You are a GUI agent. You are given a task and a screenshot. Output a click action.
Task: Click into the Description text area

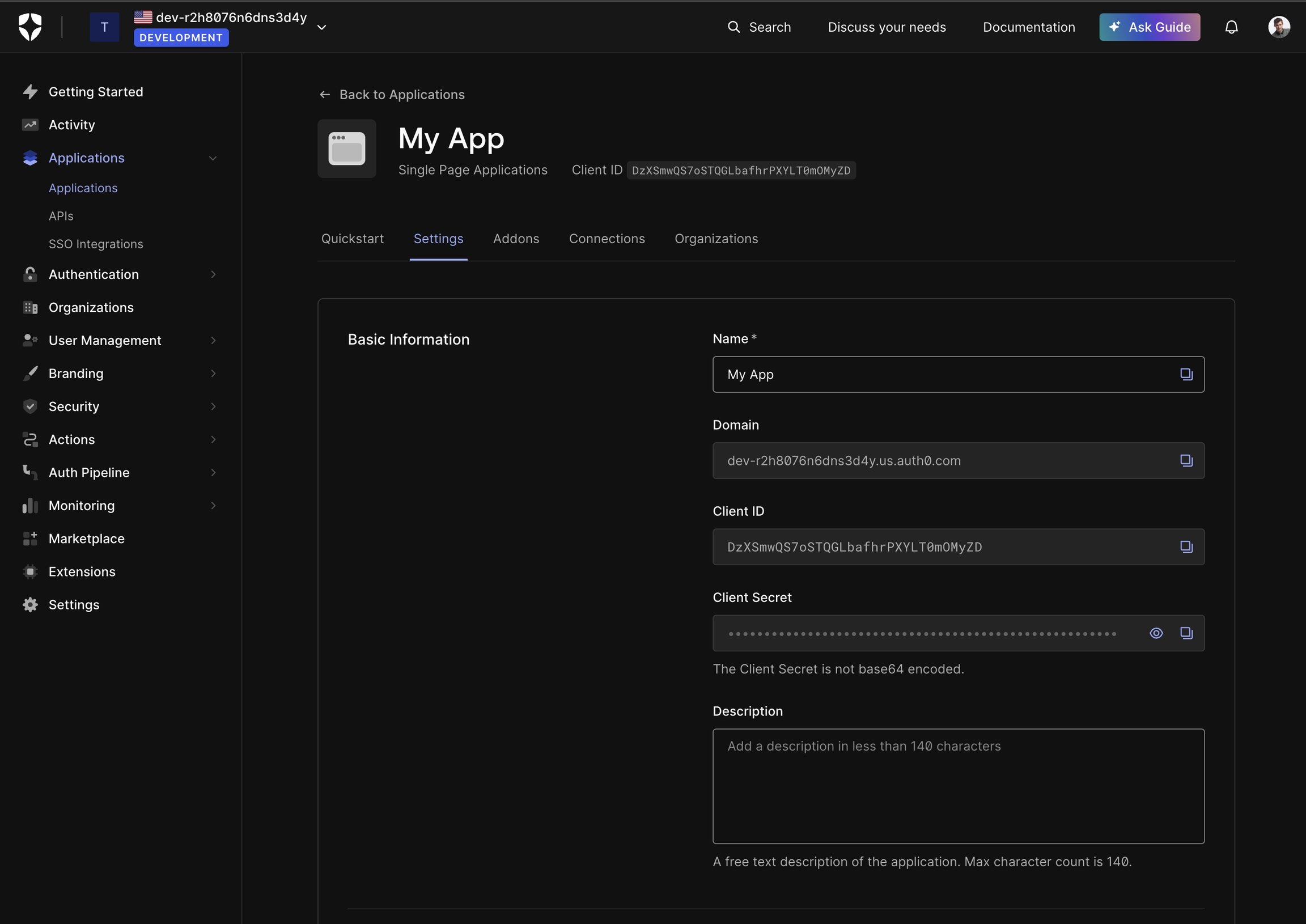tap(958, 786)
